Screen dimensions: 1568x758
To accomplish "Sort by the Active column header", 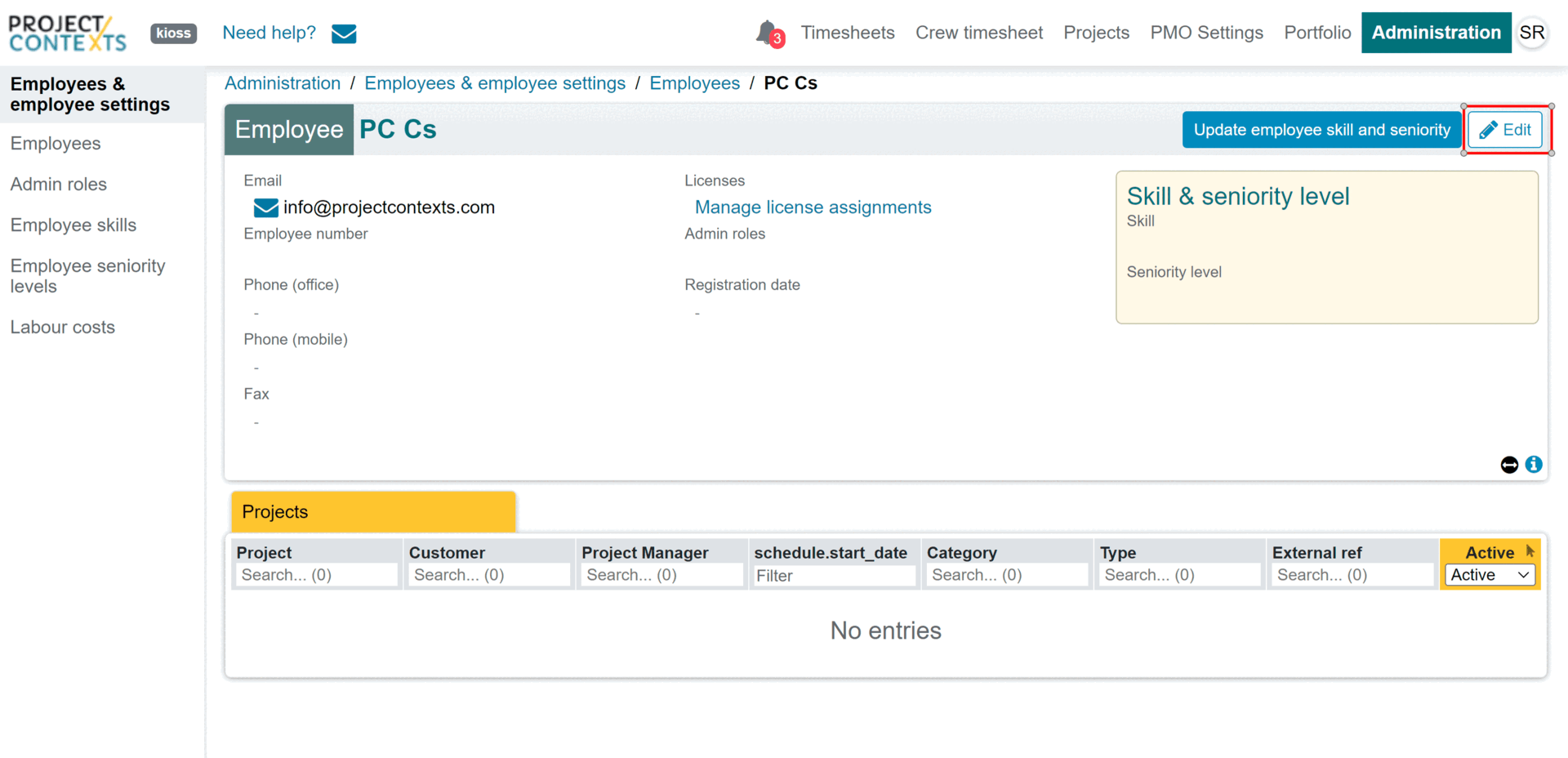I will [x=1490, y=553].
